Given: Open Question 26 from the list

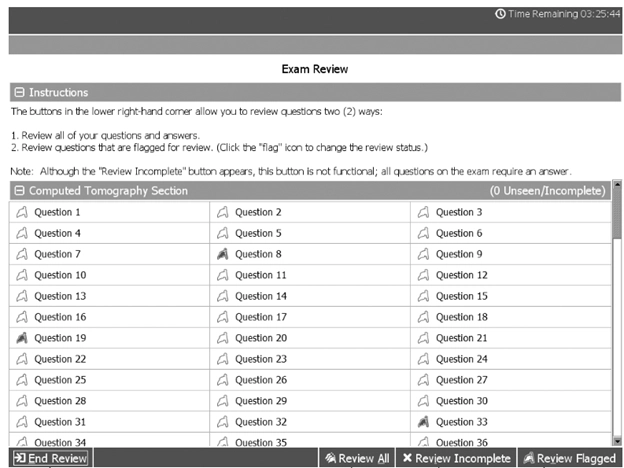Looking at the screenshot, I should point(260,380).
